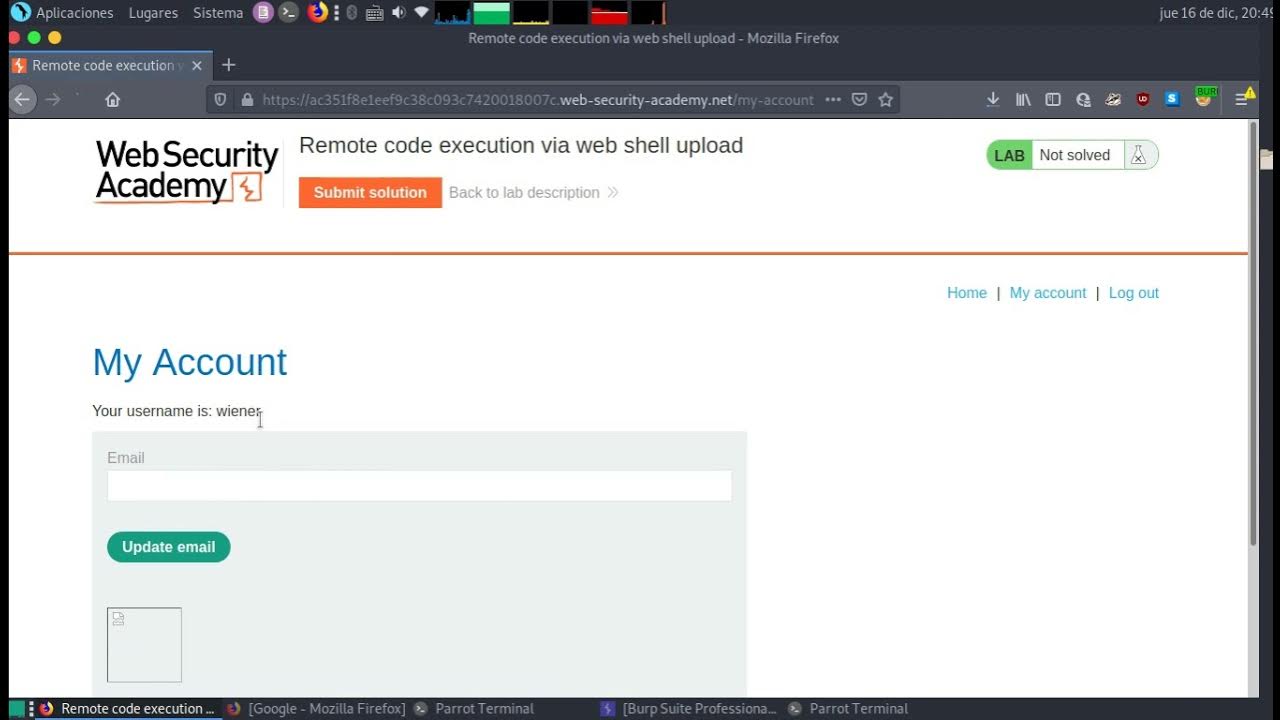Viewport: 1280px width, 720px height.
Task: Switch to Google - Mozilla Firefox window
Action: [x=316, y=708]
